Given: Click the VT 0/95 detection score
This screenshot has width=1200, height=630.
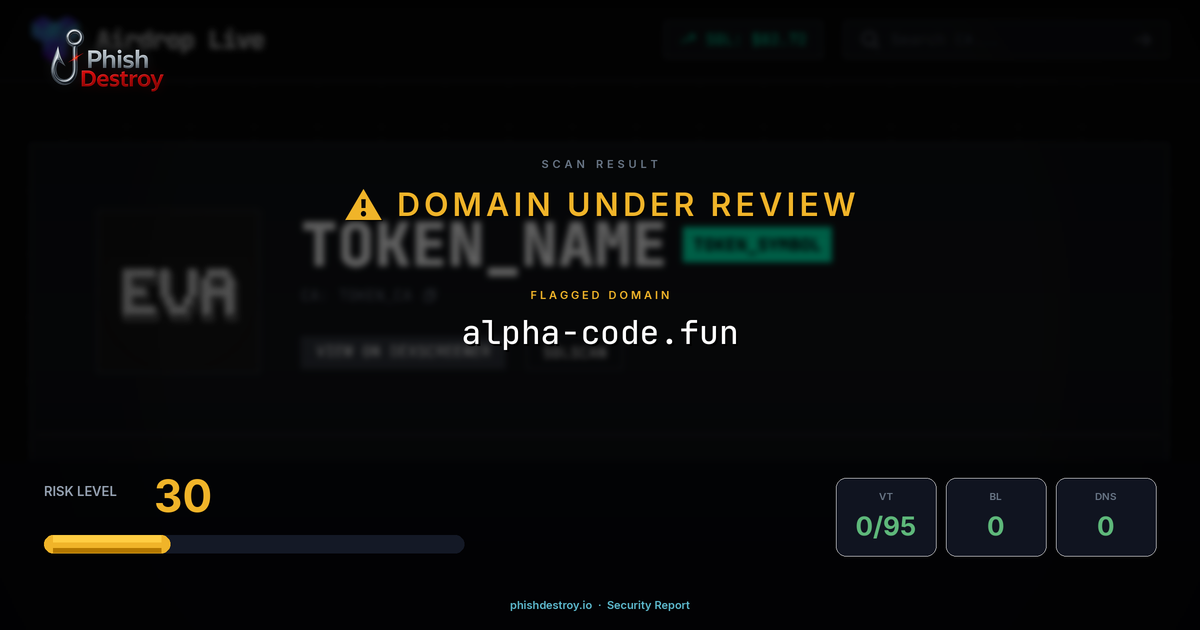Looking at the screenshot, I should coord(886,526).
